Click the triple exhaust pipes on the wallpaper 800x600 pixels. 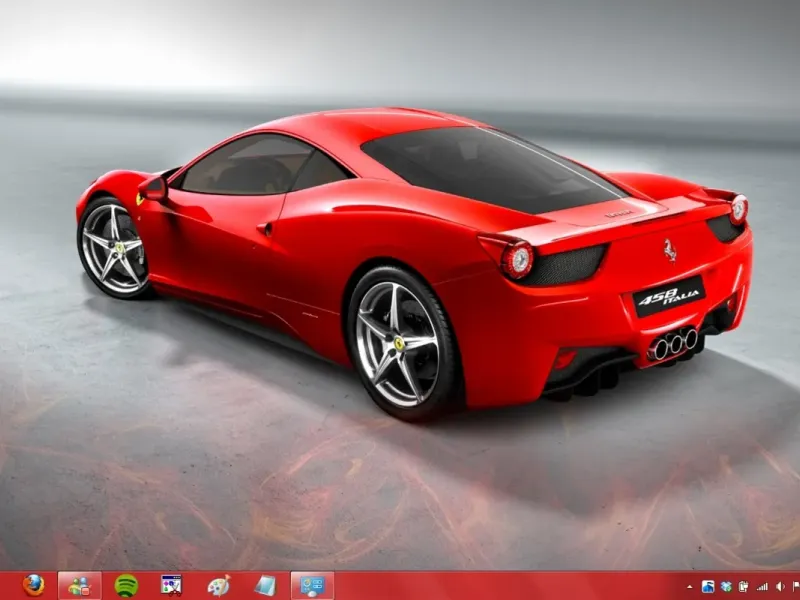point(673,344)
